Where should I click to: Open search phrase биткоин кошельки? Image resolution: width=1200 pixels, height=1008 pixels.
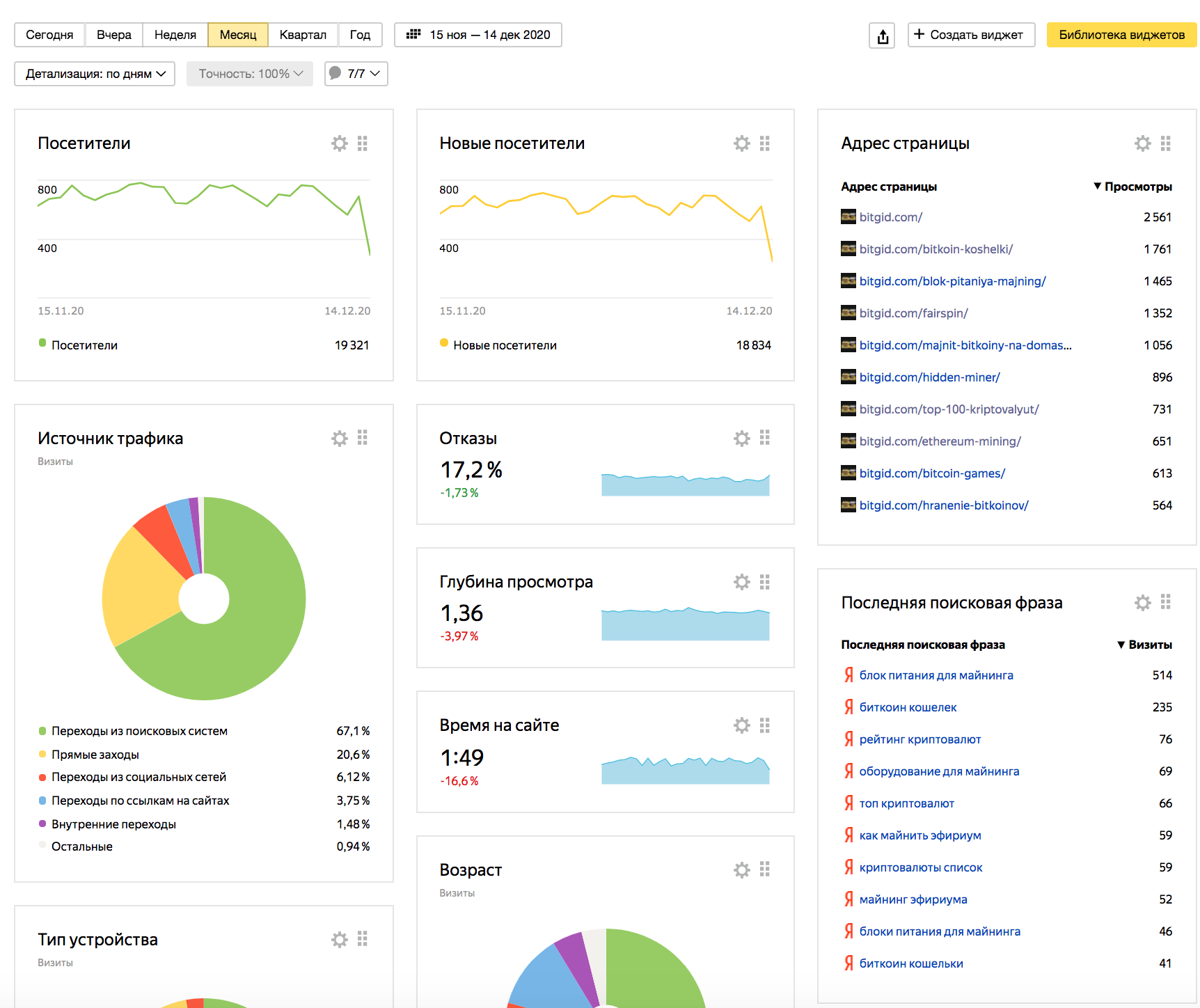point(911,963)
